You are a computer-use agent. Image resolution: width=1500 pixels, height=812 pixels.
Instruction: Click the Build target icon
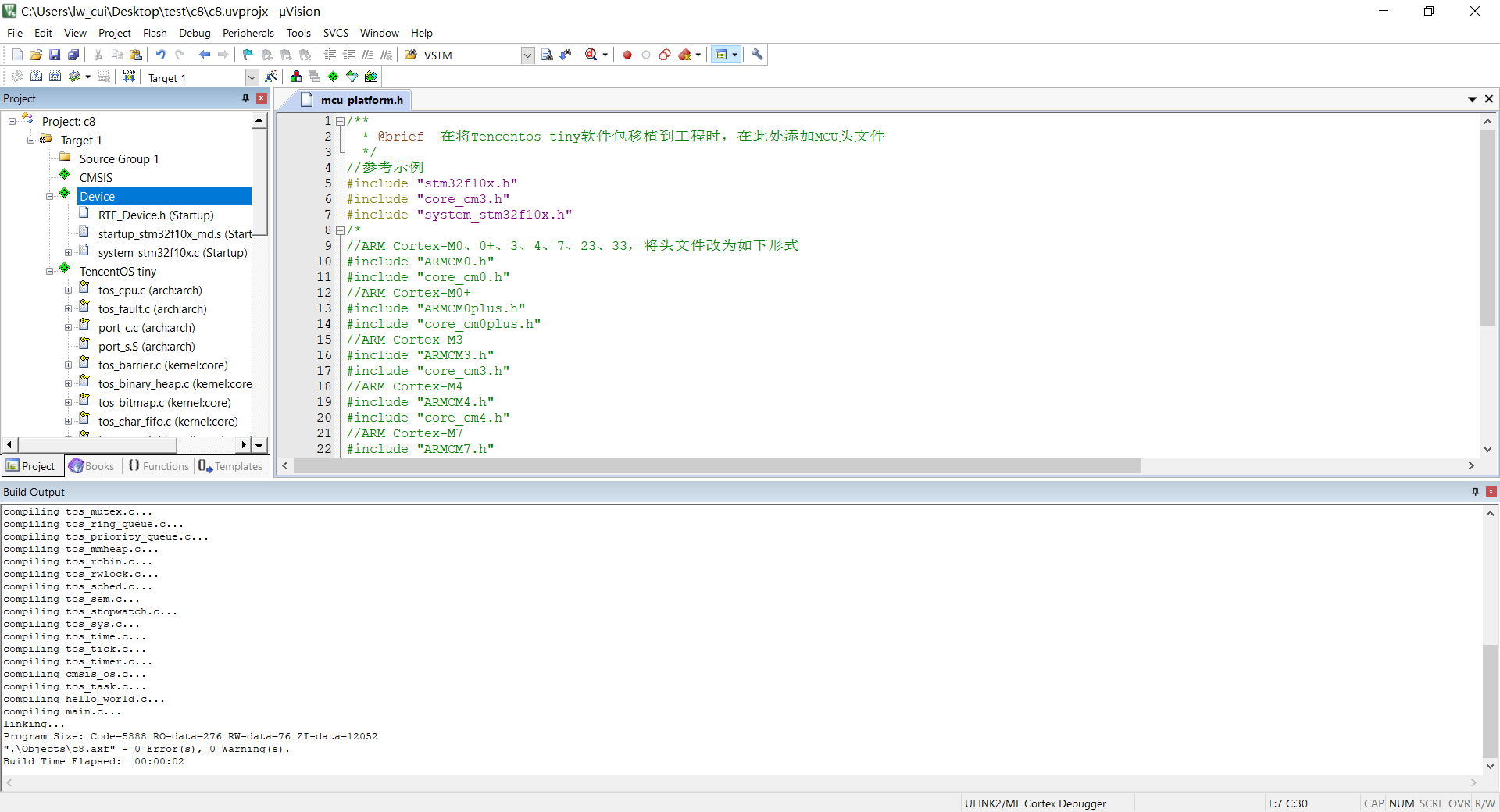(36, 77)
